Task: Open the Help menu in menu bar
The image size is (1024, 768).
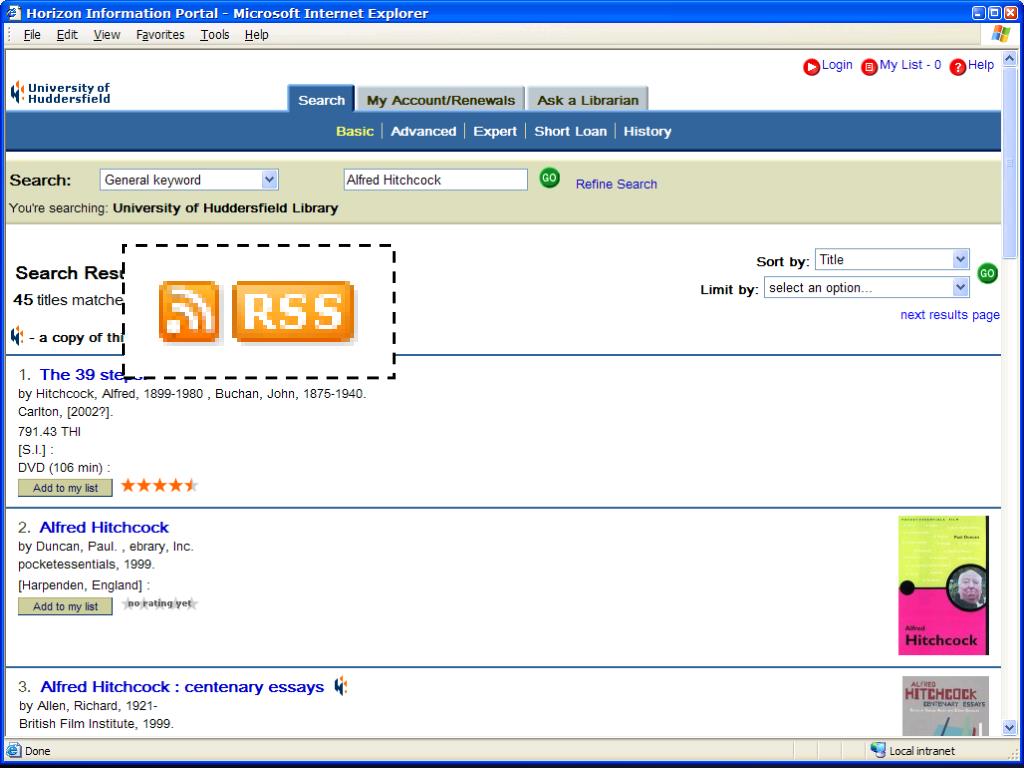Action: pyautogui.click(x=257, y=35)
